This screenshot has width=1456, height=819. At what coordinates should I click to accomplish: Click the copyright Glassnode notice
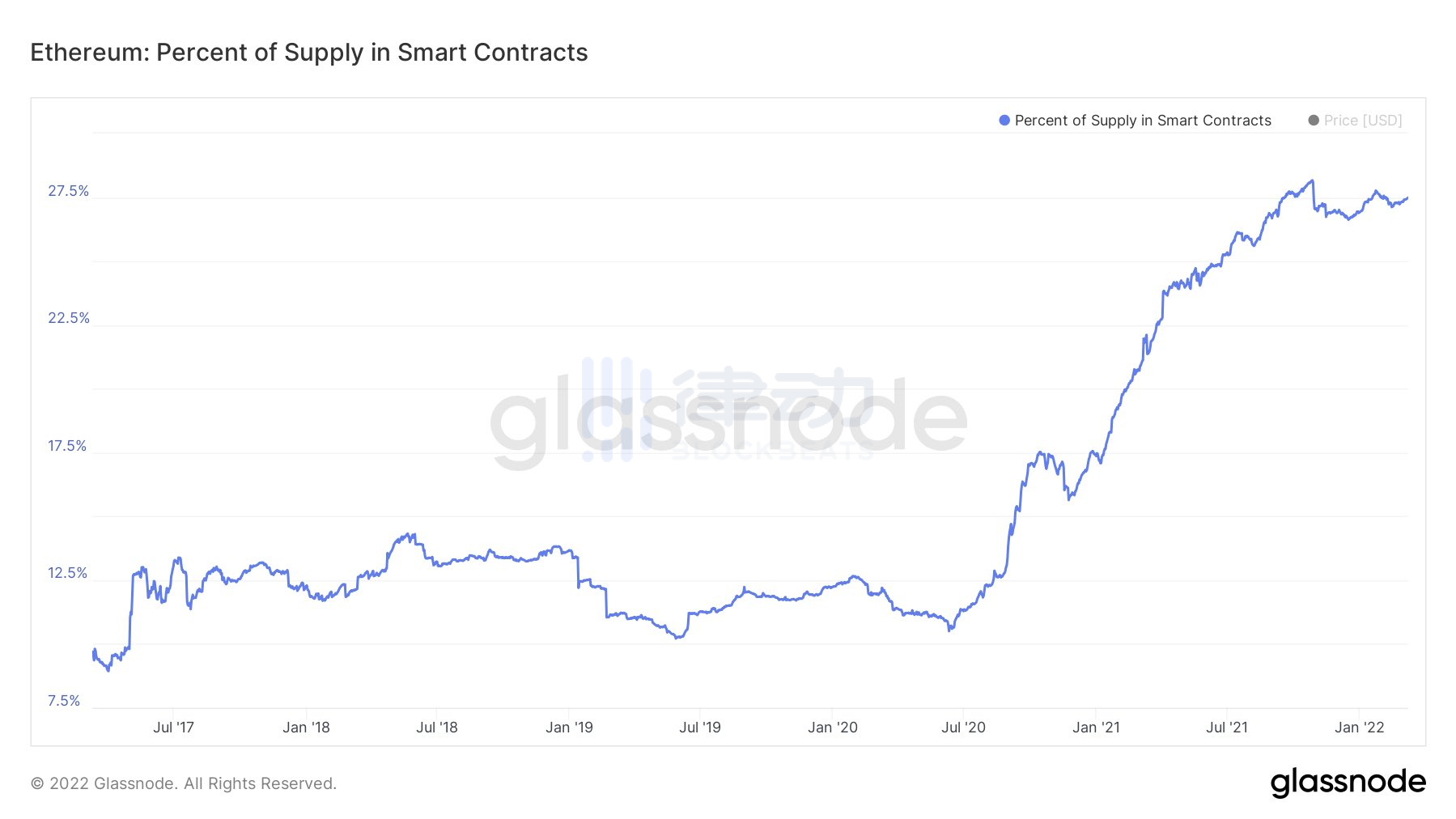184,783
